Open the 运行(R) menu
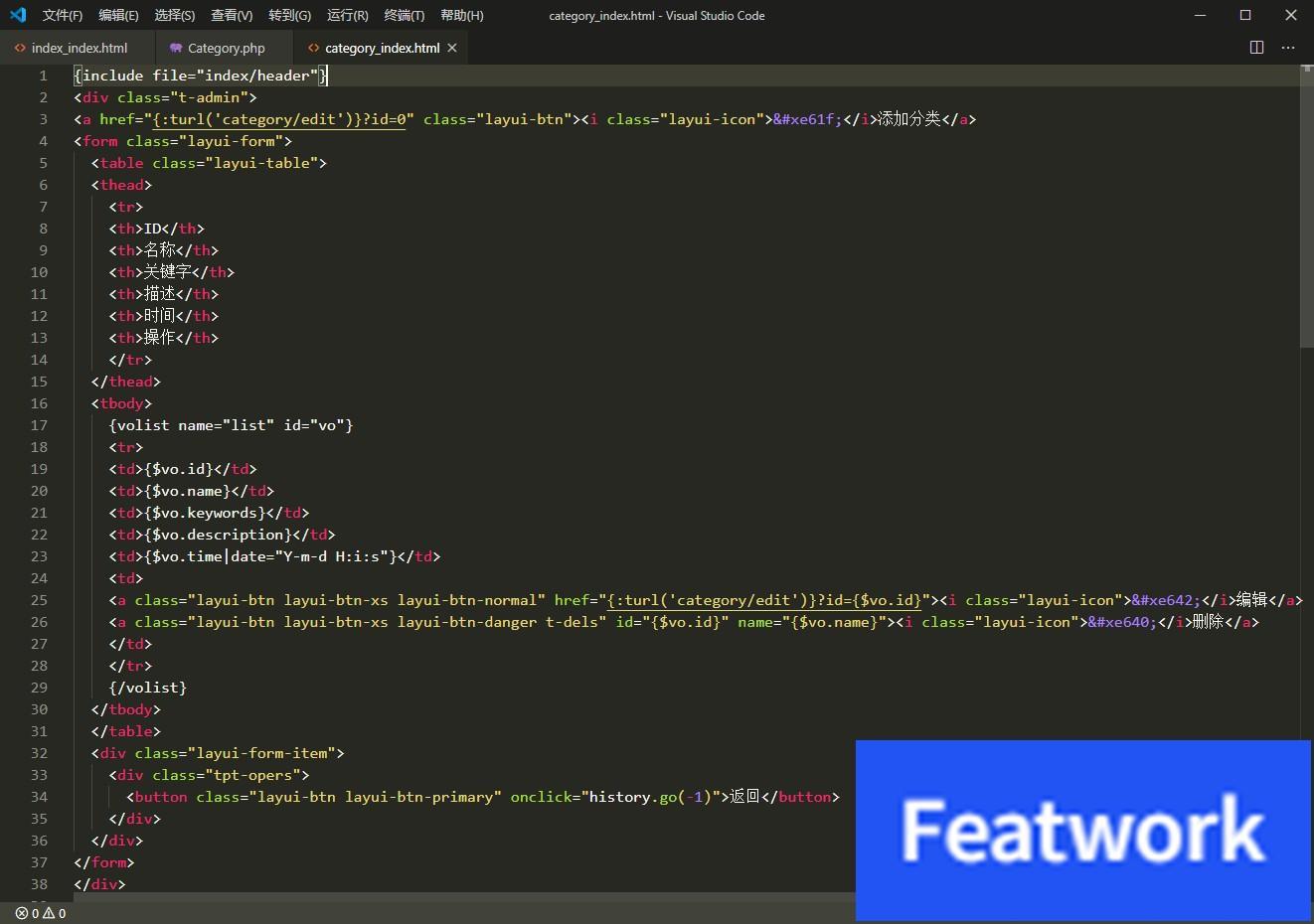 click(347, 15)
